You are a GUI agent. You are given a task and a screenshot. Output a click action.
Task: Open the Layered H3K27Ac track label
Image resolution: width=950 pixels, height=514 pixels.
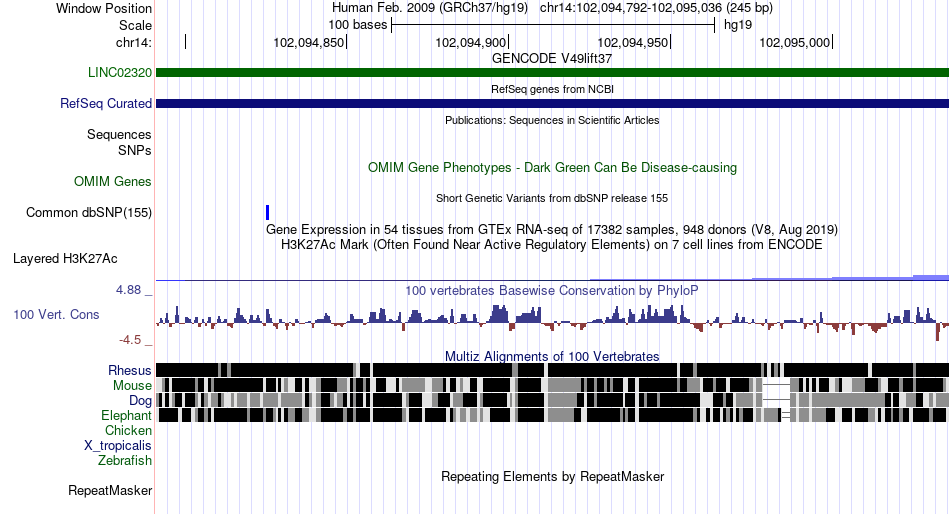tap(65, 259)
